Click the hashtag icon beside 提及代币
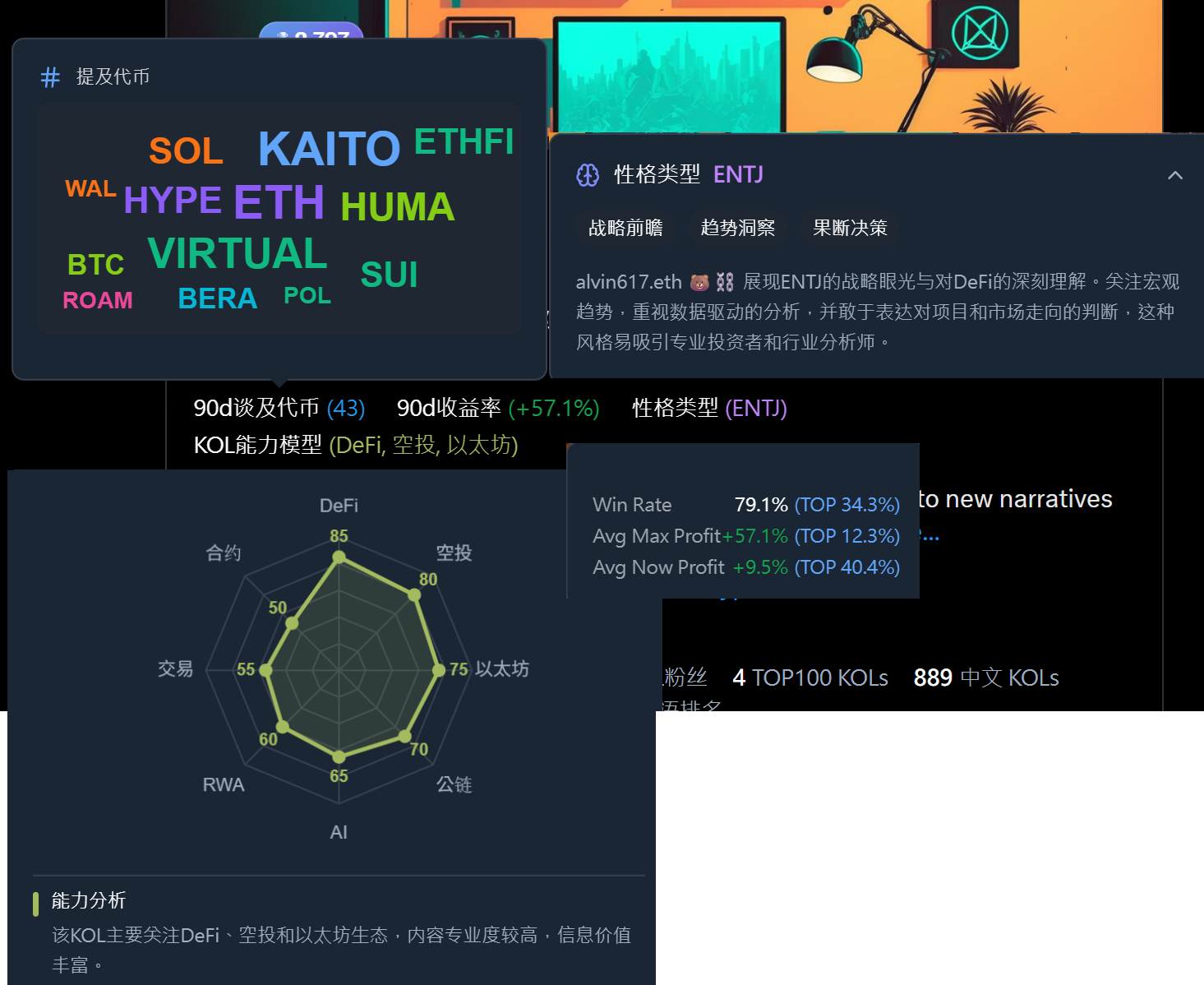 tap(50, 77)
